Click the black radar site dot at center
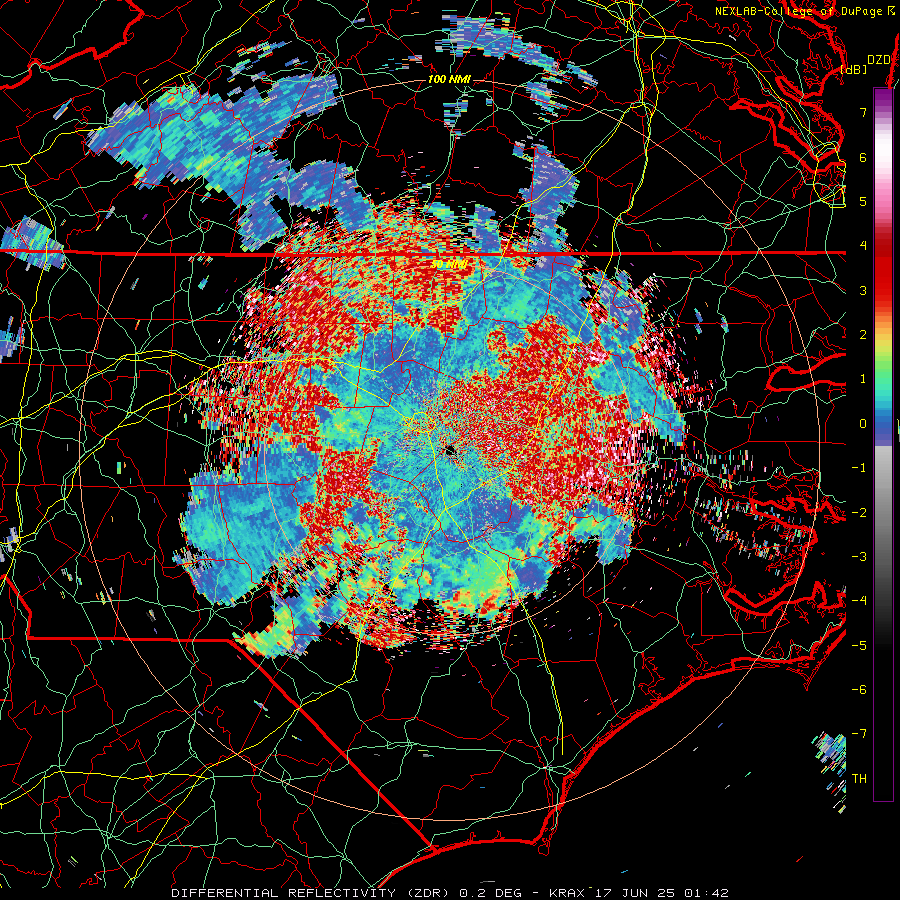 click(450, 451)
